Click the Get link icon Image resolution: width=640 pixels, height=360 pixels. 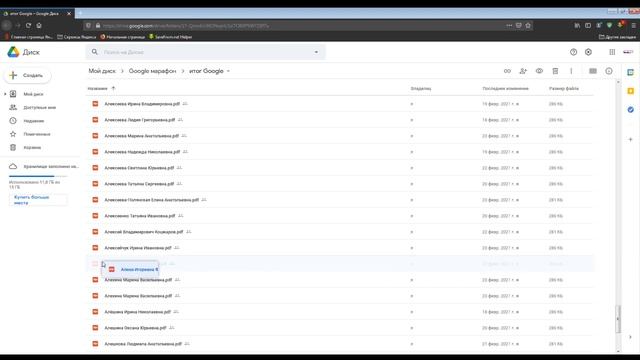click(507, 71)
